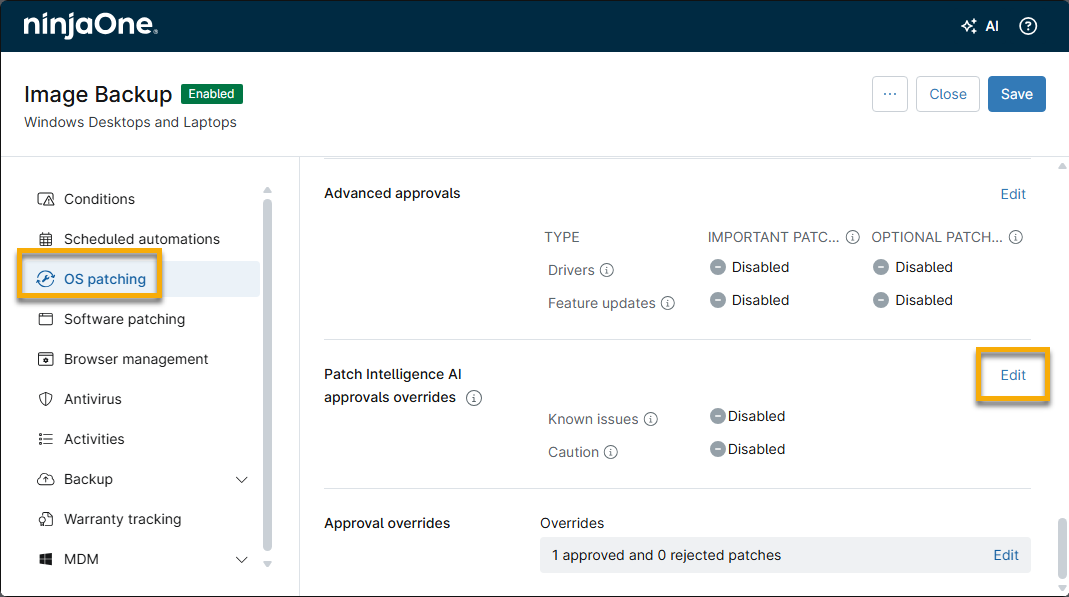The image size is (1069, 597).
Task: Click Feature updates optional Disabled status
Action: click(913, 300)
